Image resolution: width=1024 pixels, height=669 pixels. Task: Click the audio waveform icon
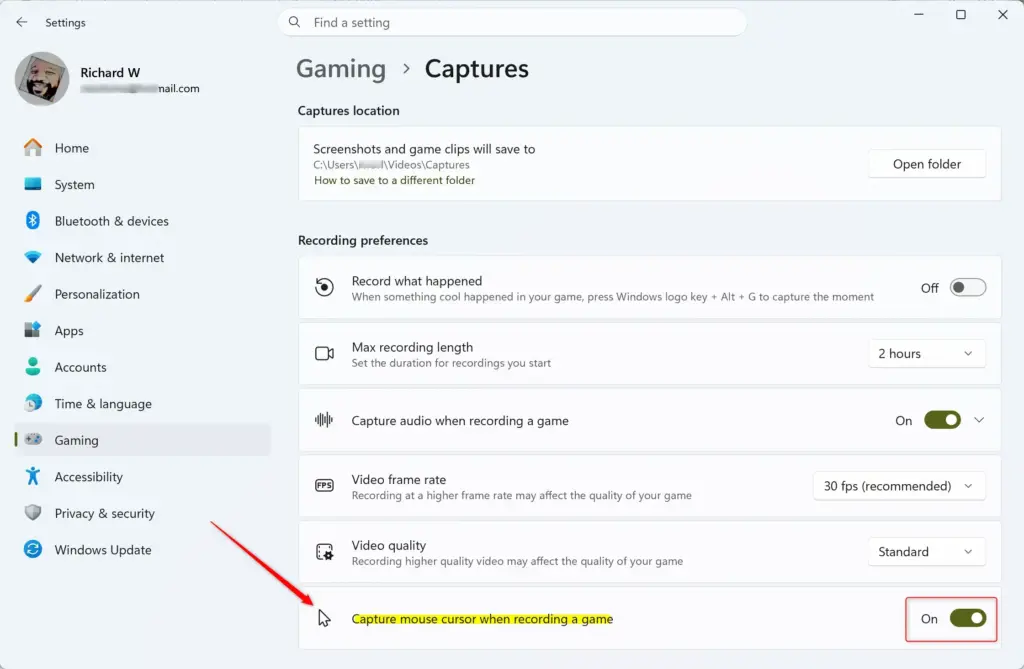(324, 419)
